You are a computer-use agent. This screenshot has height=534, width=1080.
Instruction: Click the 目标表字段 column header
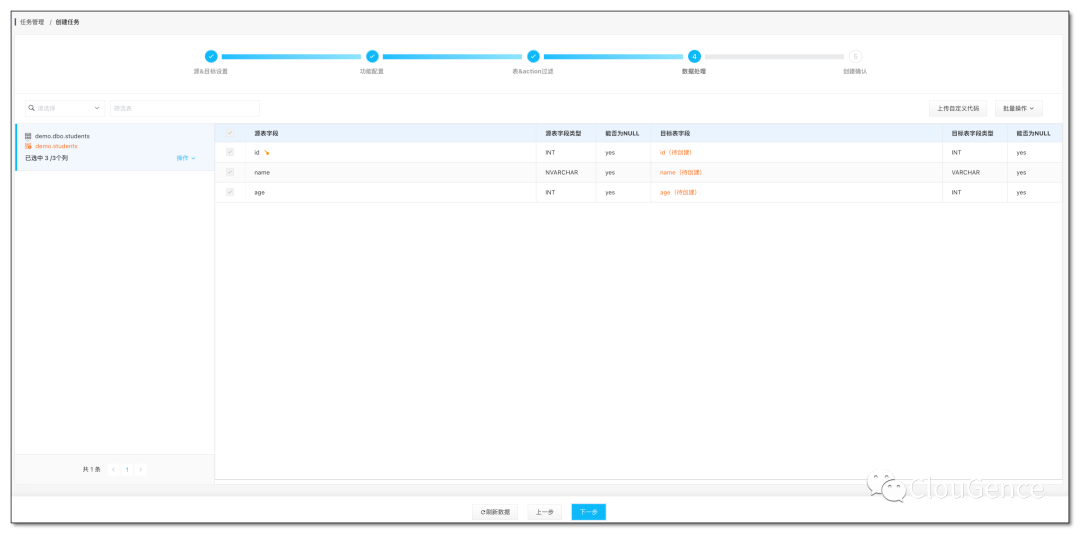pos(675,133)
